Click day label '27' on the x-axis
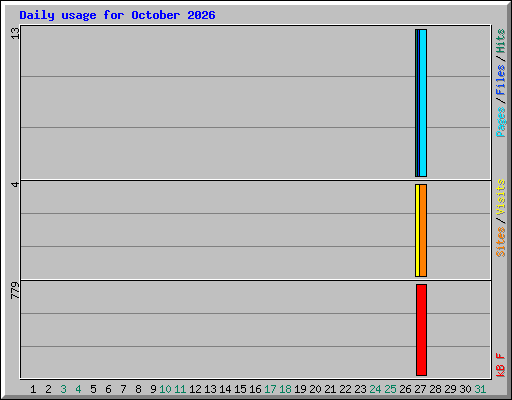The width and height of the screenshot is (512, 400). tap(420, 389)
